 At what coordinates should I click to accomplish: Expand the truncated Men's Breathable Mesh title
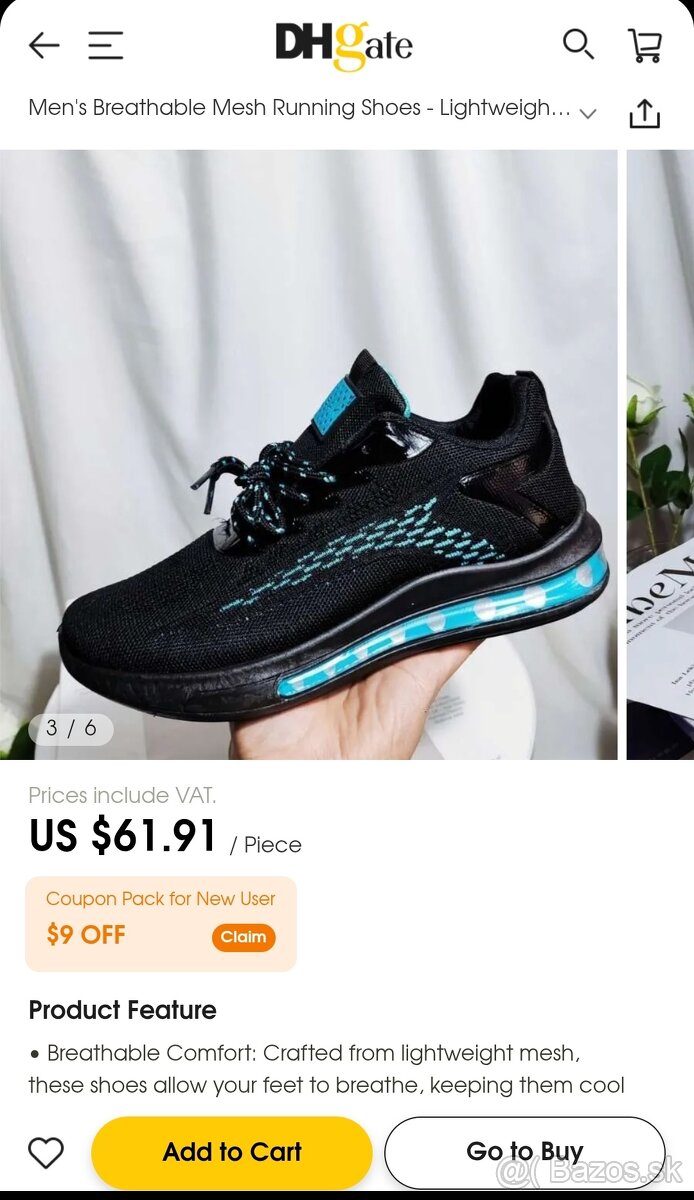click(x=299, y=108)
